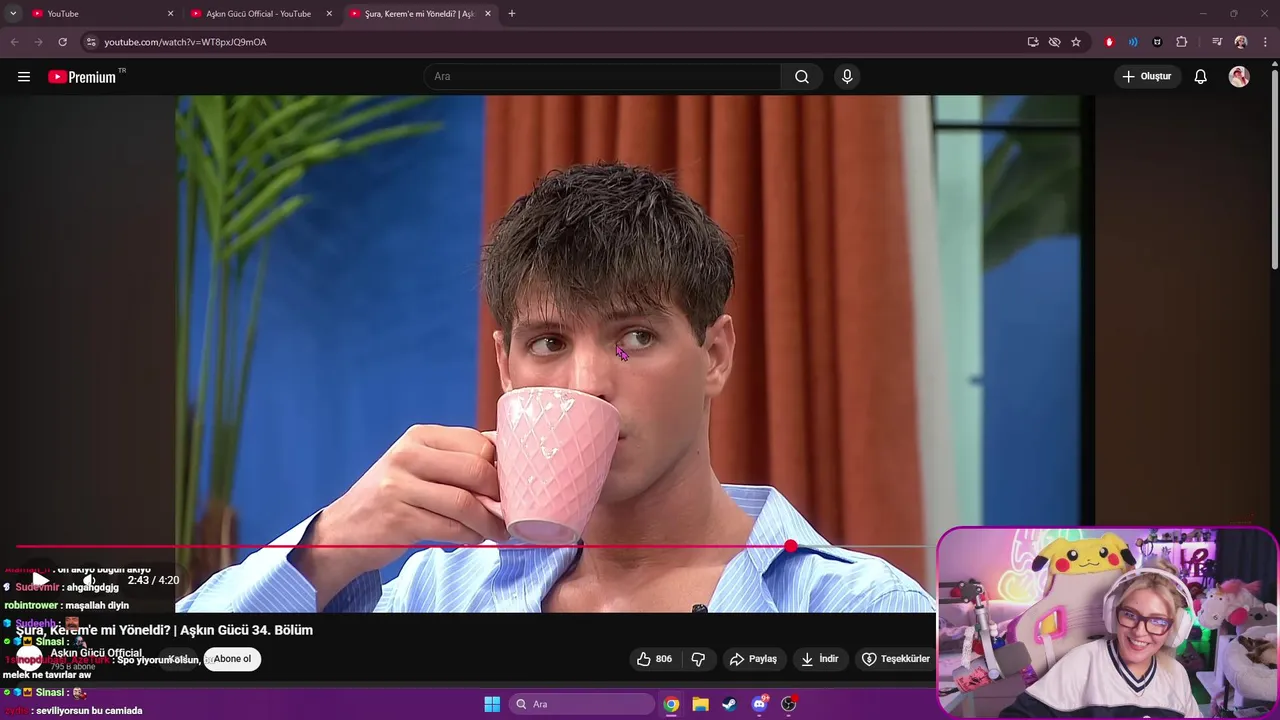This screenshot has height=720, width=1280.
Task: Open Steam from the taskbar
Action: 730,704
